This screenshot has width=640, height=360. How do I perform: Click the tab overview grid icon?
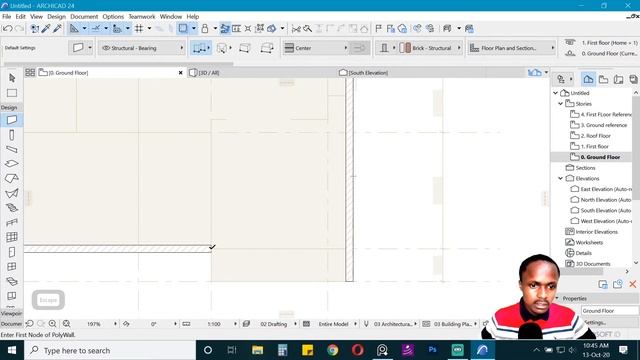tap(30, 73)
